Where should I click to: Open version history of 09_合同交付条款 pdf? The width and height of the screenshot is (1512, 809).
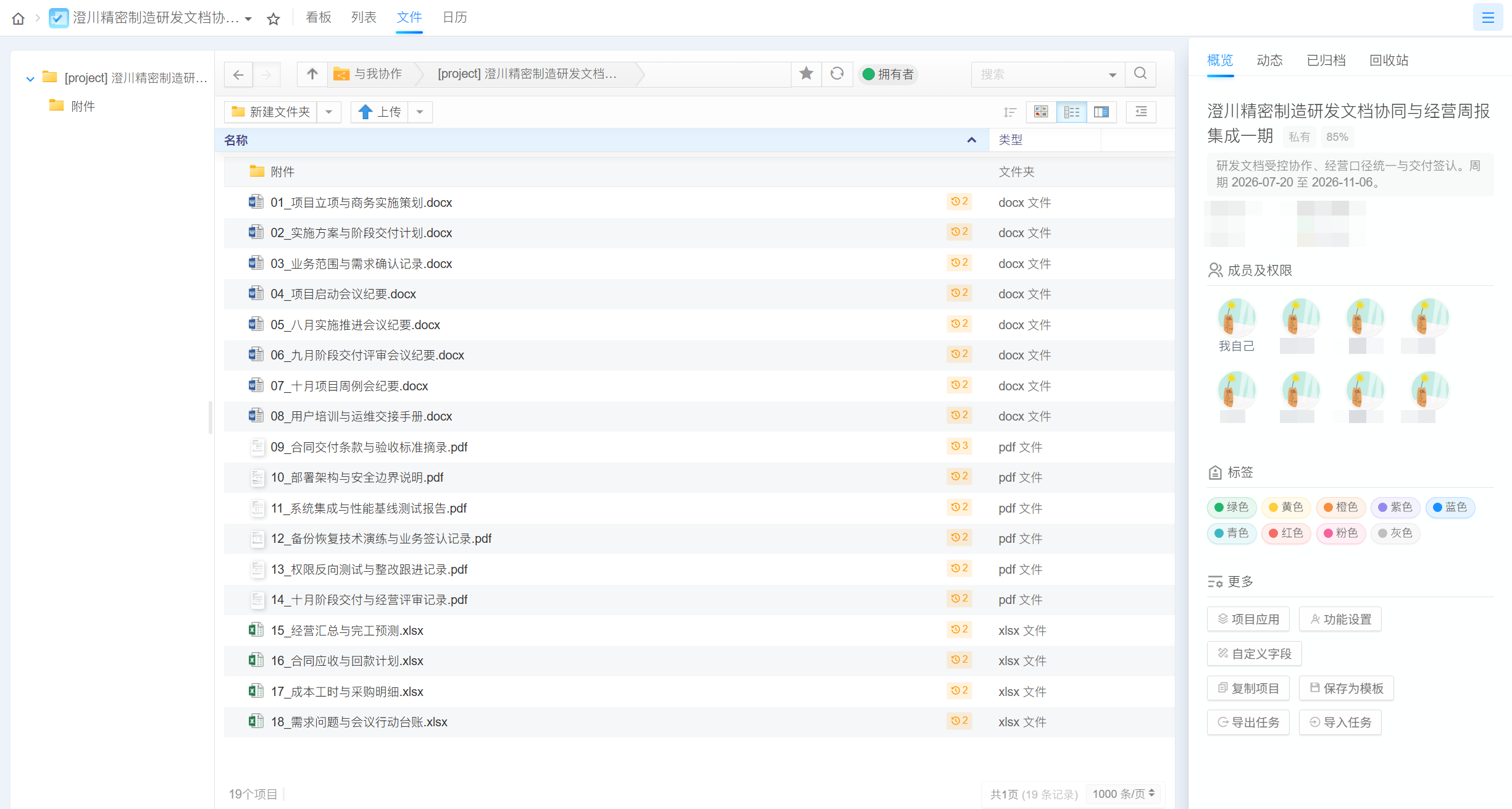pyautogui.click(x=959, y=446)
